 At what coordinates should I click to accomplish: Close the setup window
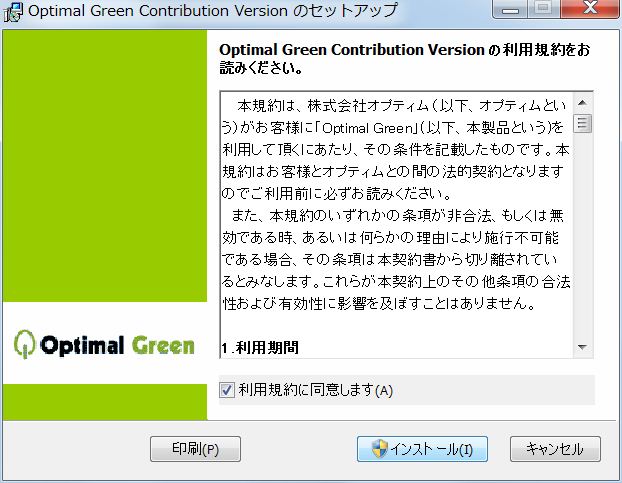[589, 9]
